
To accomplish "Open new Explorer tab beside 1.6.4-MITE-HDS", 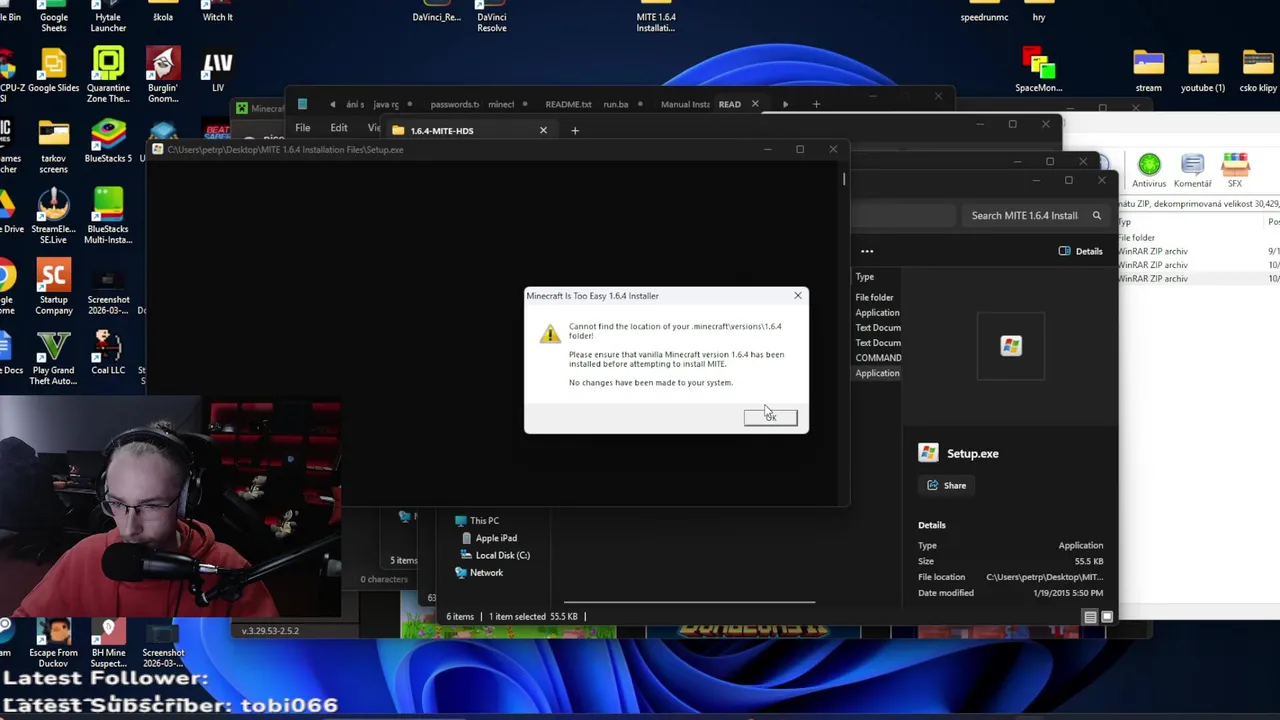I will click(x=575, y=130).
